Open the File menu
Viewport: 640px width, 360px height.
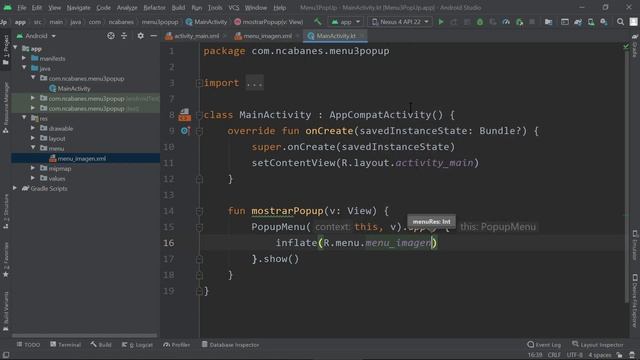point(22,7)
